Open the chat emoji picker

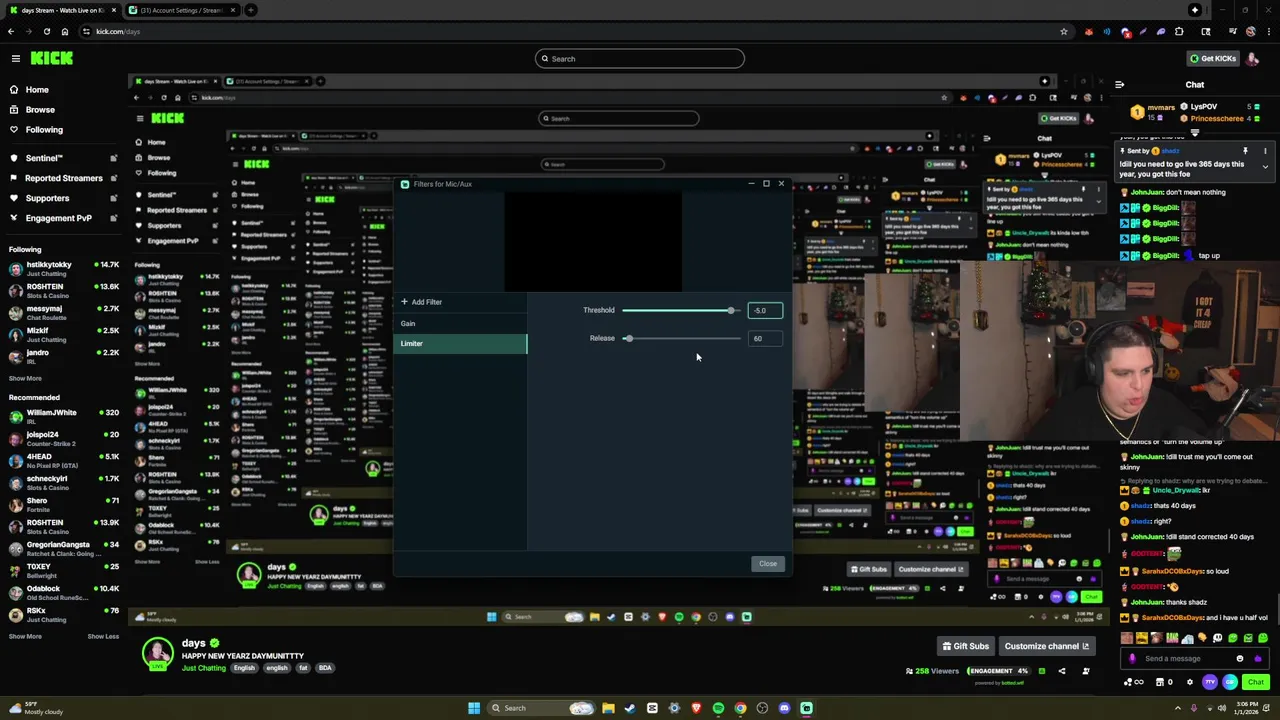[1240, 659]
